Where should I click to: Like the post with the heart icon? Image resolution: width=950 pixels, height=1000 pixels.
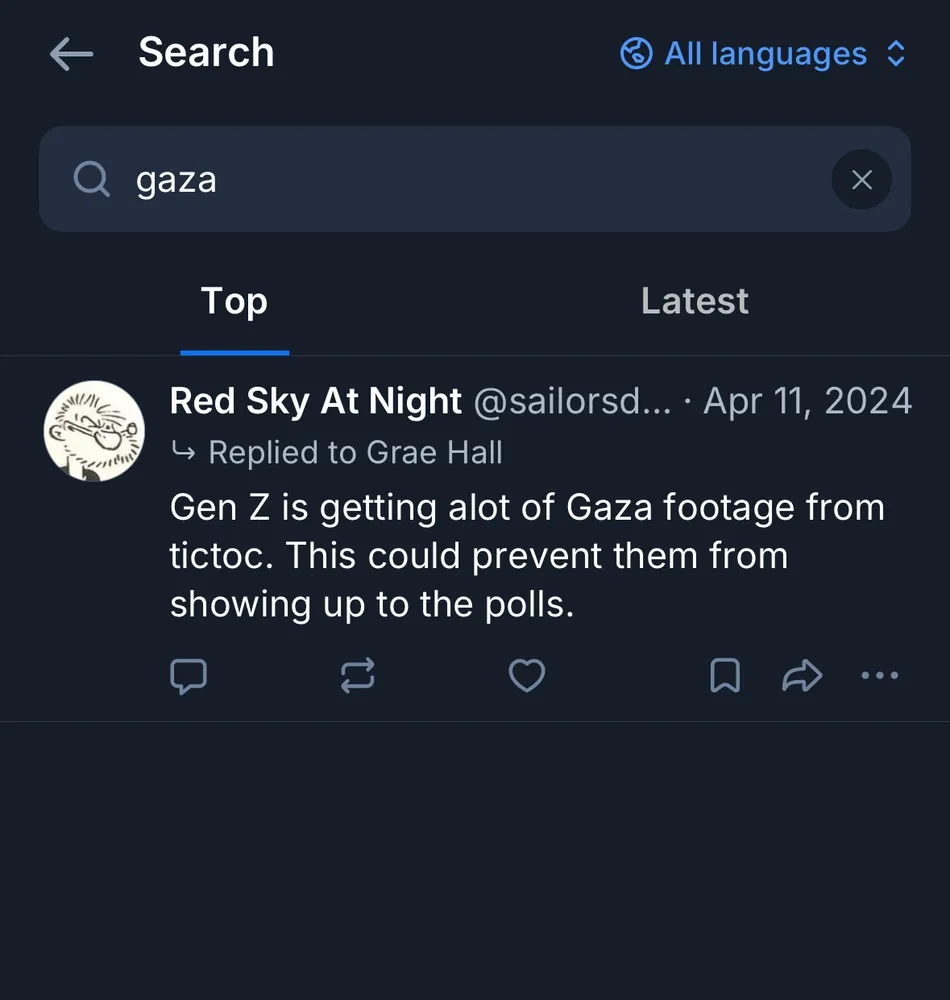[527, 677]
